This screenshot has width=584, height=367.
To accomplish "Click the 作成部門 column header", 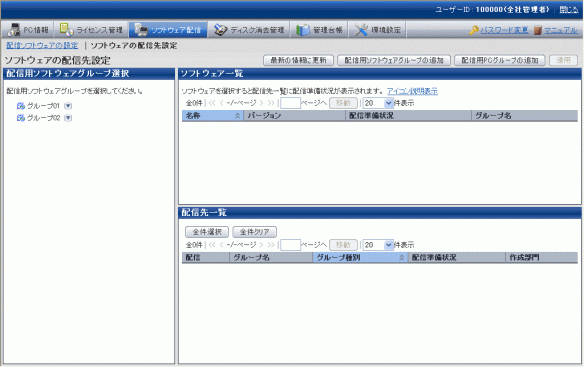I will (x=542, y=257).
